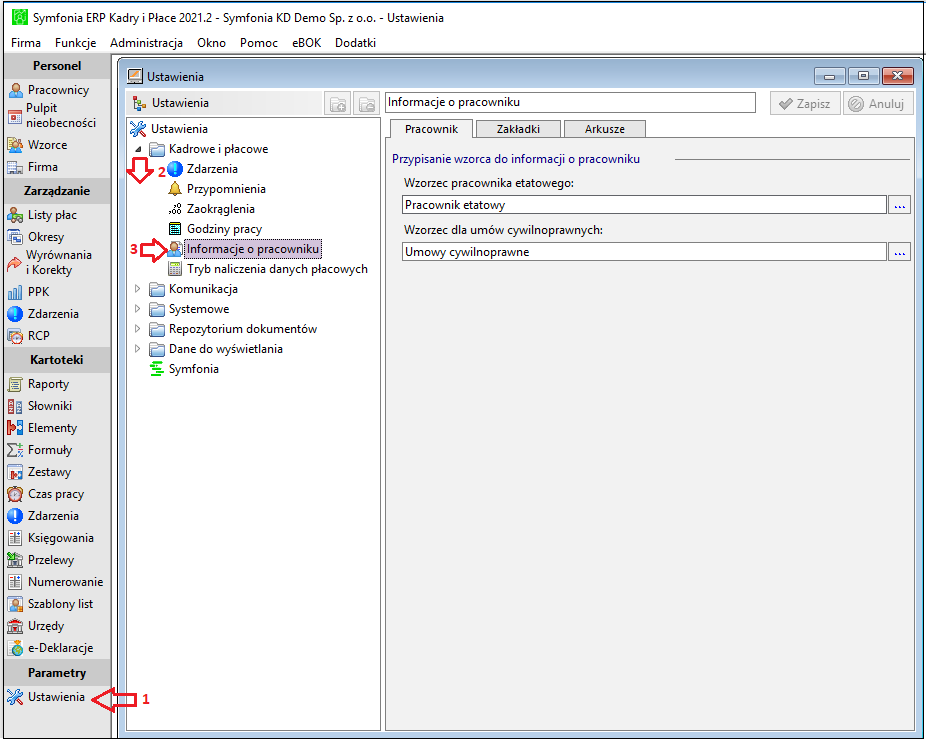Open Formuły in Kartoteki

click(x=40, y=450)
